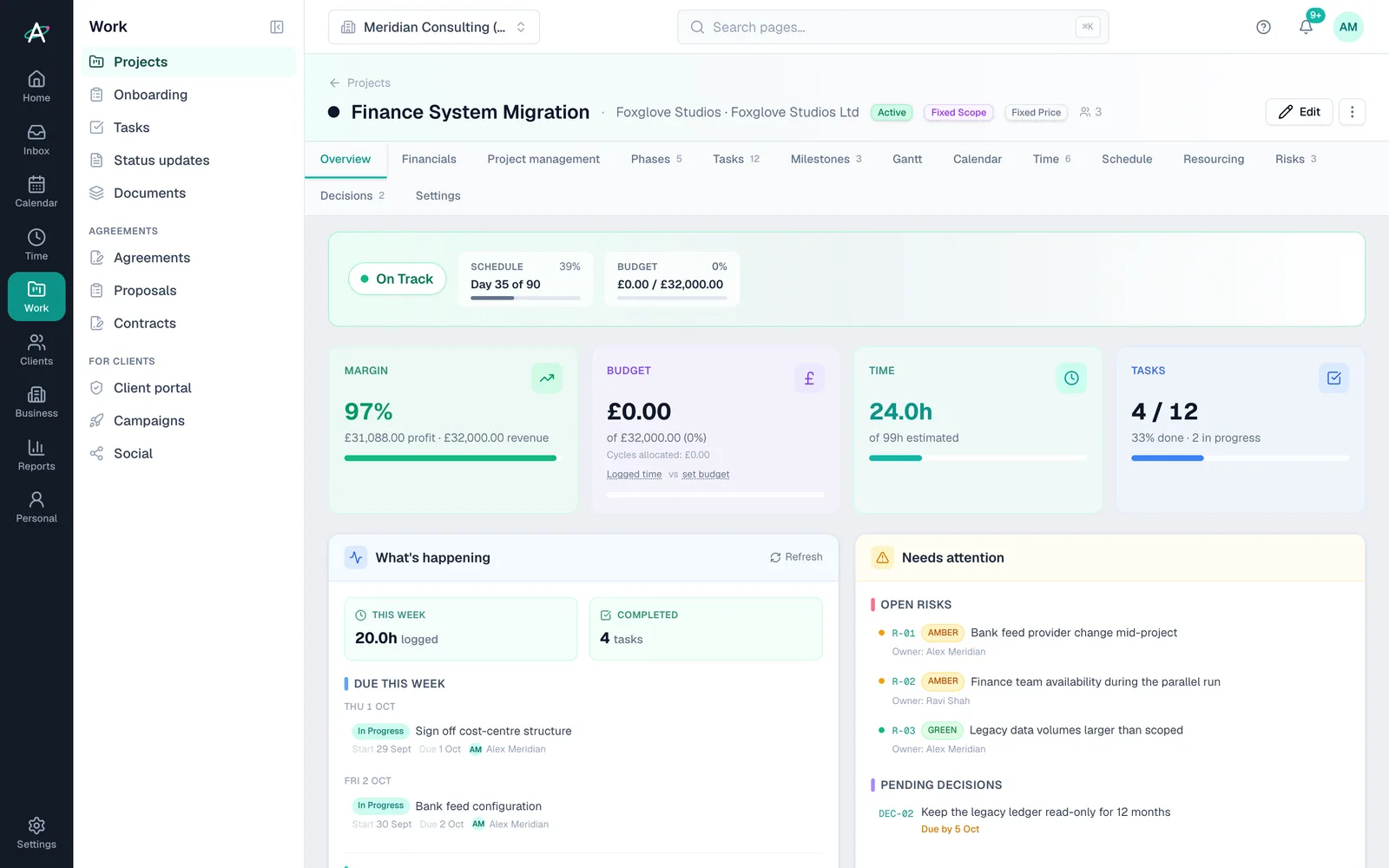The height and width of the screenshot is (868, 1389).
Task: Click the Budget pound icon
Action: tap(809, 378)
